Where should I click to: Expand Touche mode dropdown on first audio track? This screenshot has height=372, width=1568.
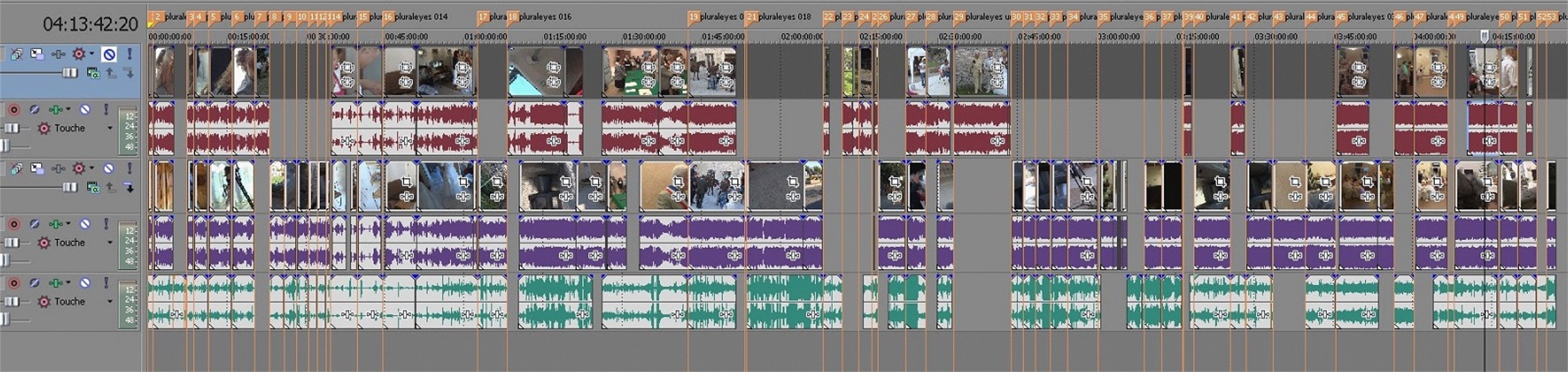click(x=110, y=128)
